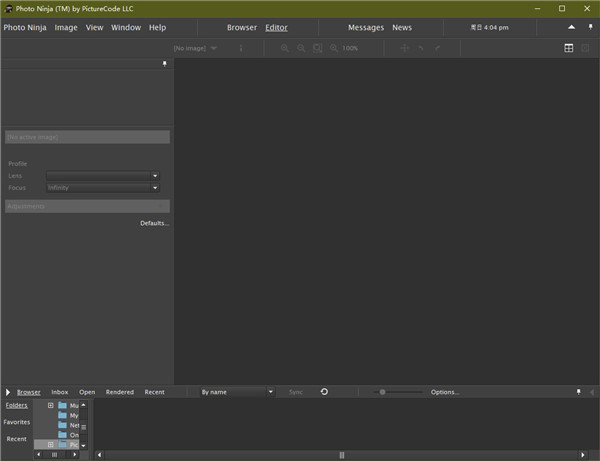Click the grid layout icon in toolbar
The height and width of the screenshot is (461, 600).
[569, 48]
